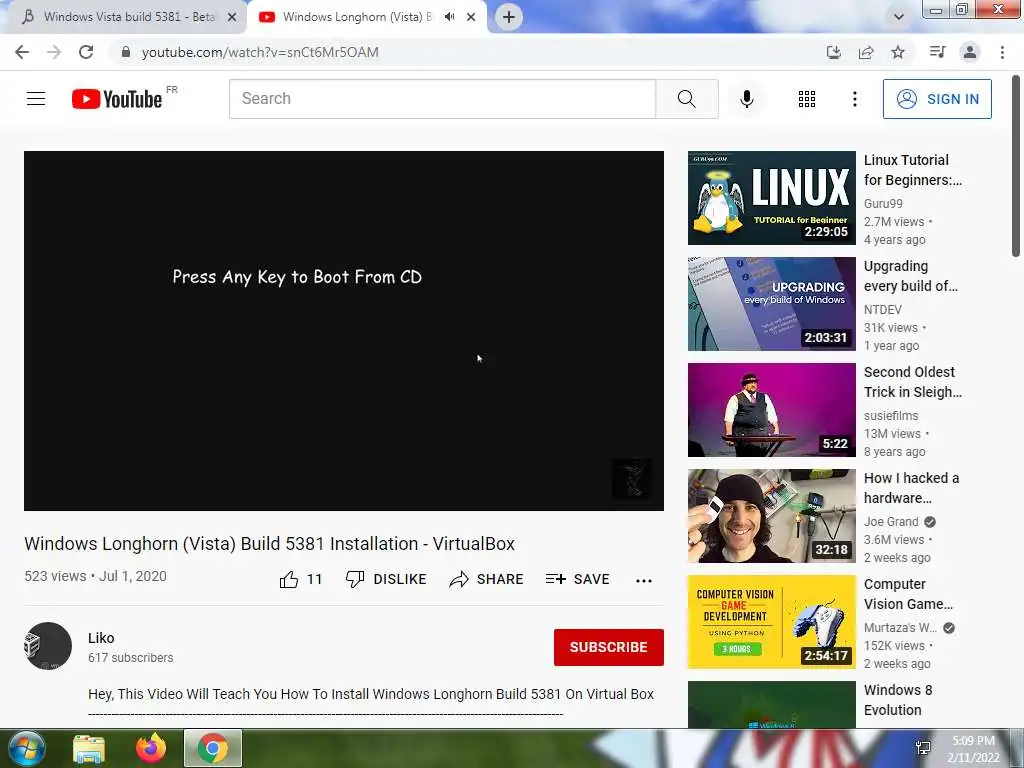
Task: Click the NTDEV channel name
Action: [x=882, y=310]
